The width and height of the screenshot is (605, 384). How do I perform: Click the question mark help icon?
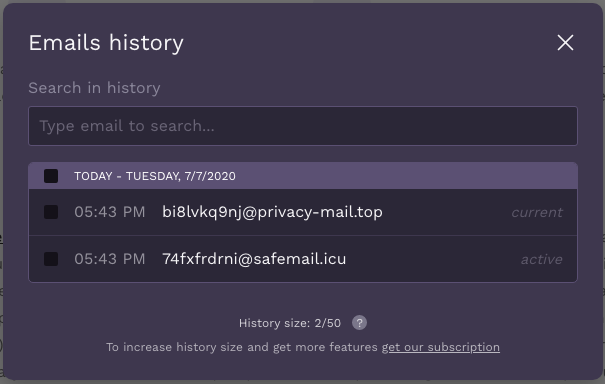tap(359, 323)
